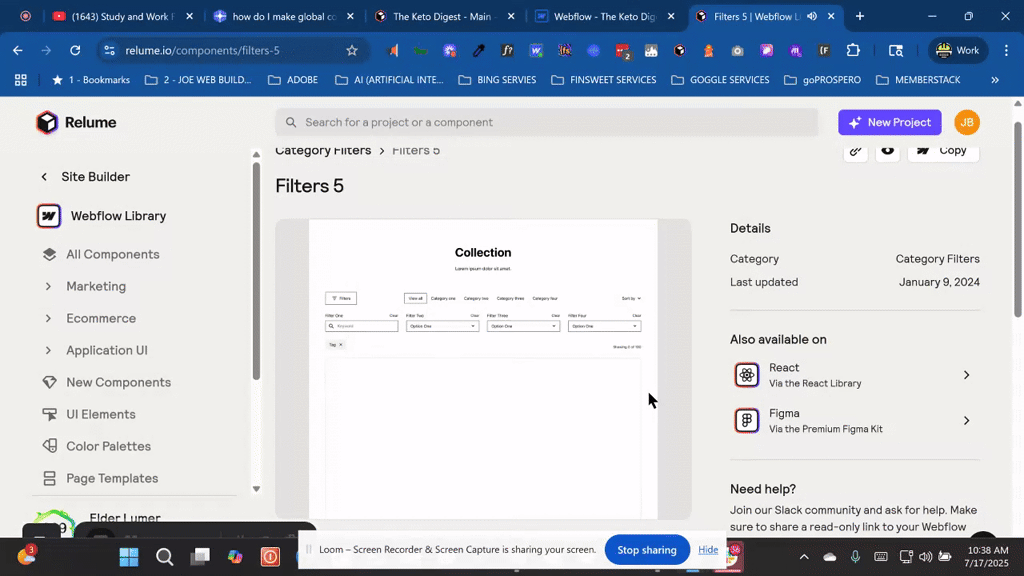Expand the Application UI category
Image resolution: width=1024 pixels, height=576 pixels.
tap(106, 350)
